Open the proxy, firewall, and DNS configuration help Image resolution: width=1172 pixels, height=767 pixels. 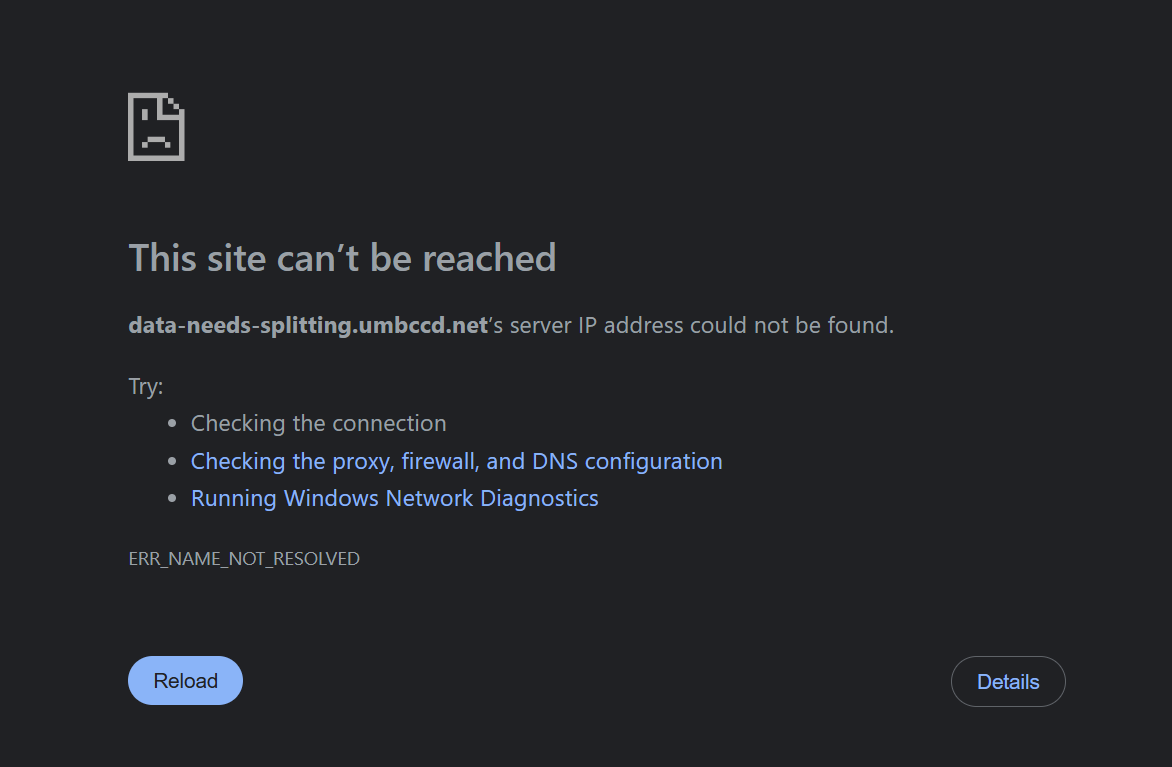tap(456, 461)
